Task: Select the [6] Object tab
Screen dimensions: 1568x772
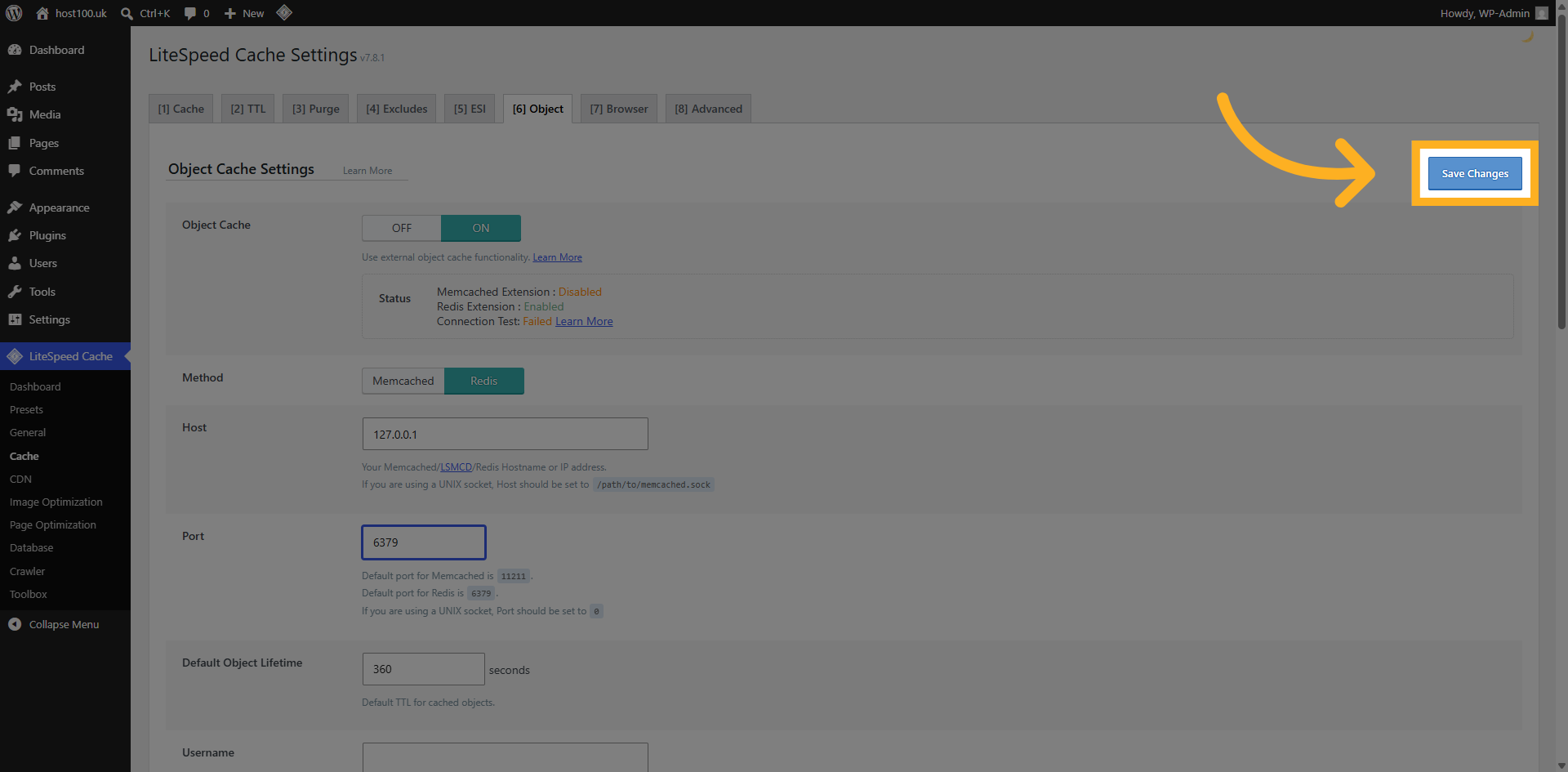Action: 538,109
